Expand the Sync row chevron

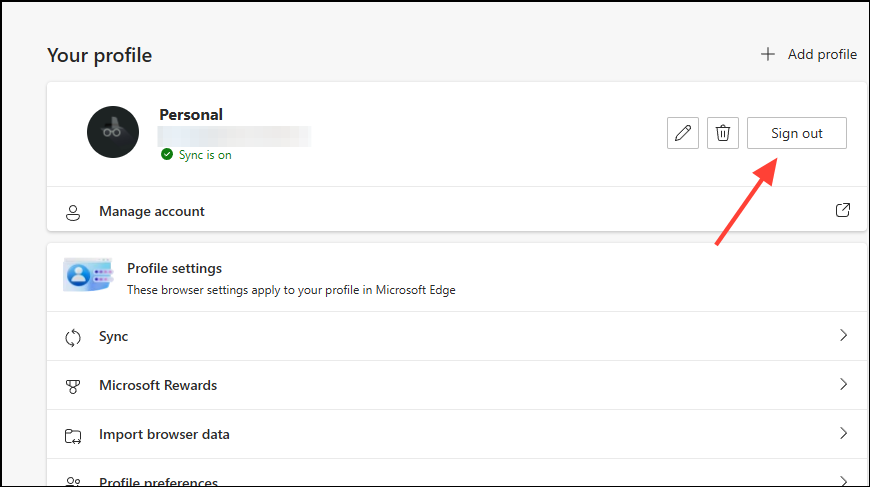(843, 336)
